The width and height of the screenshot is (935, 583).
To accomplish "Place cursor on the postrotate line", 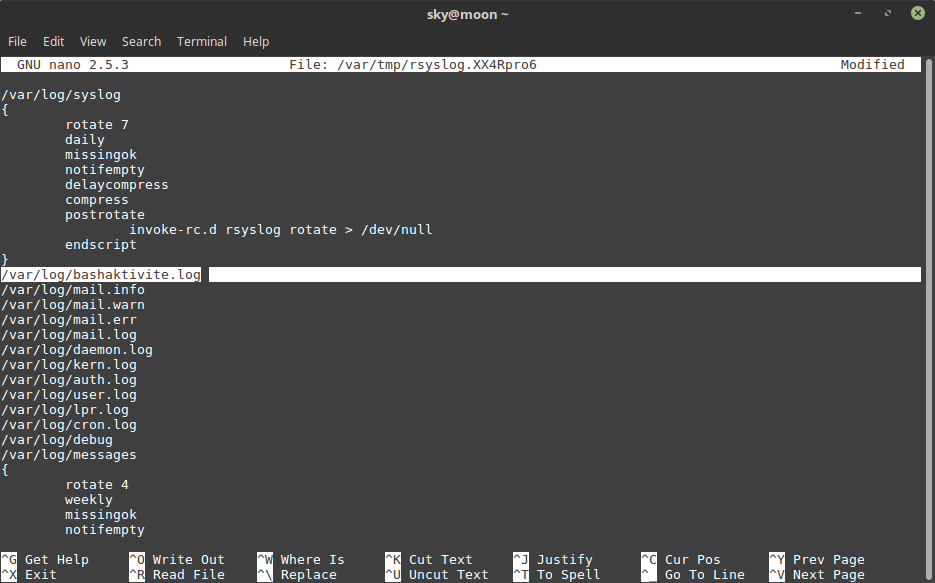I will [104, 214].
